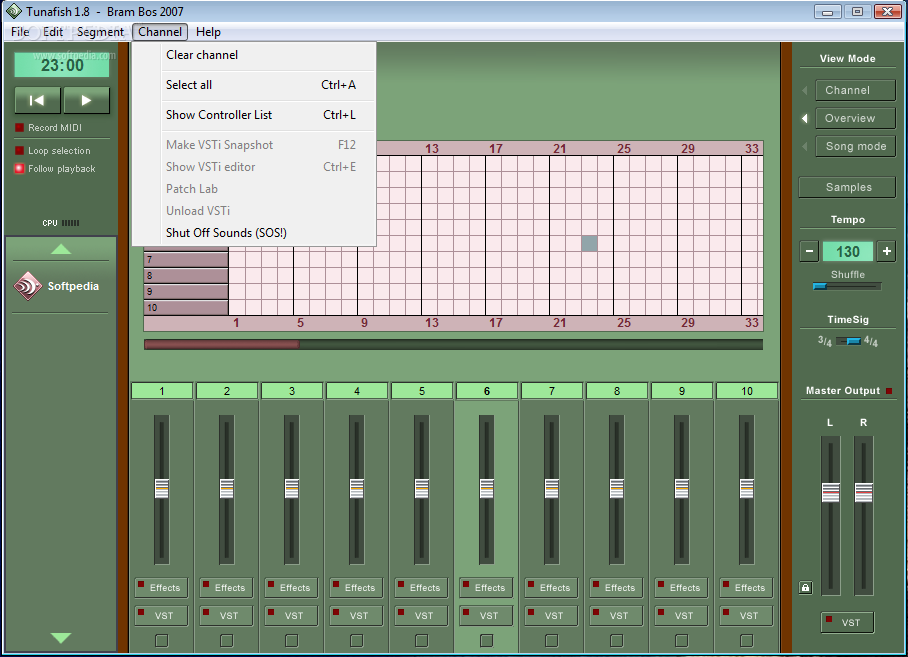This screenshot has height=657, width=908.
Task: Open Effects for channel 6
Action: [x=486, y=588]
